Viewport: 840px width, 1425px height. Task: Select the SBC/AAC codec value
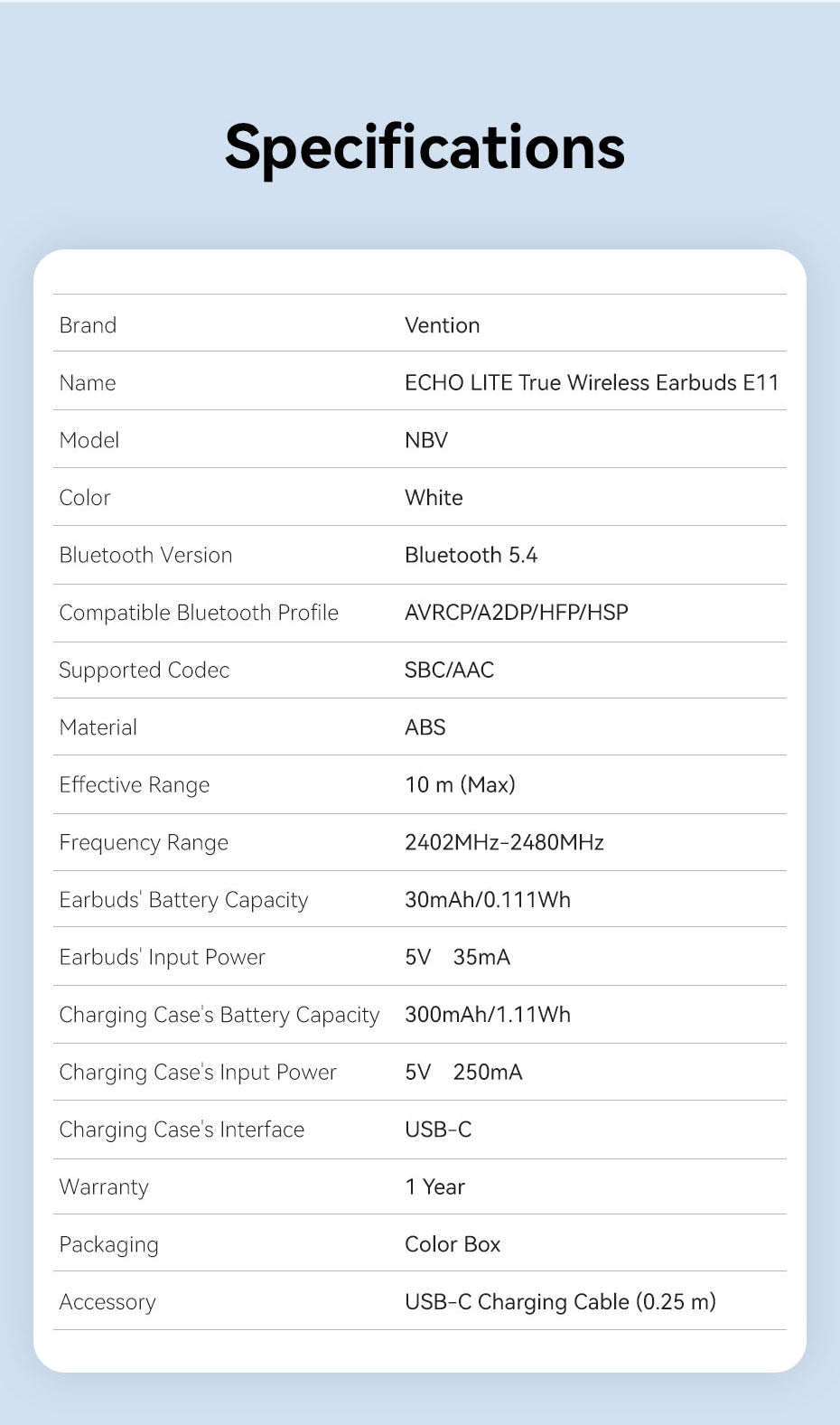[449, 670]
